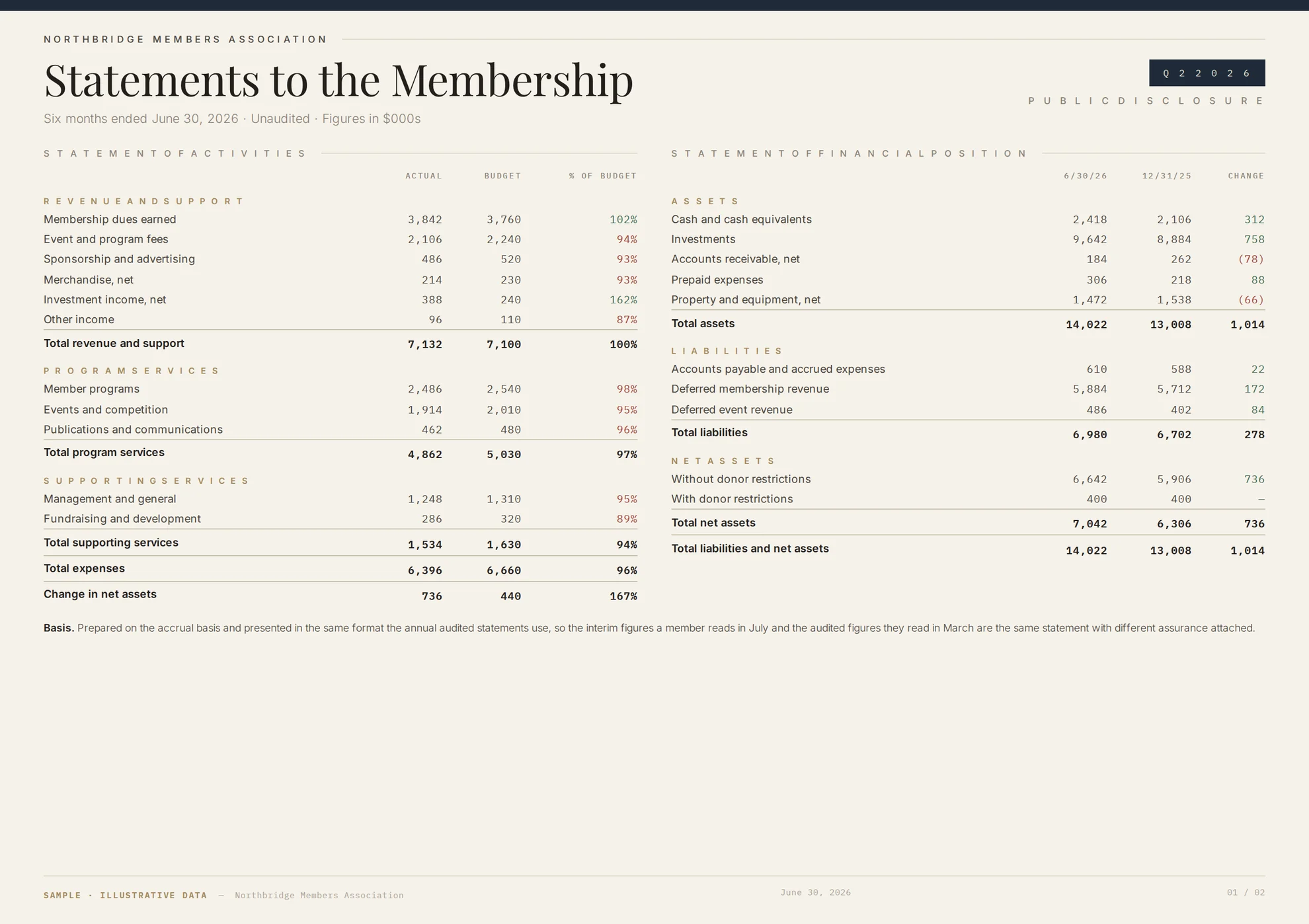Click the Statement of Activities section heading
Viewport: 1309px width, 924px height.
175,153
